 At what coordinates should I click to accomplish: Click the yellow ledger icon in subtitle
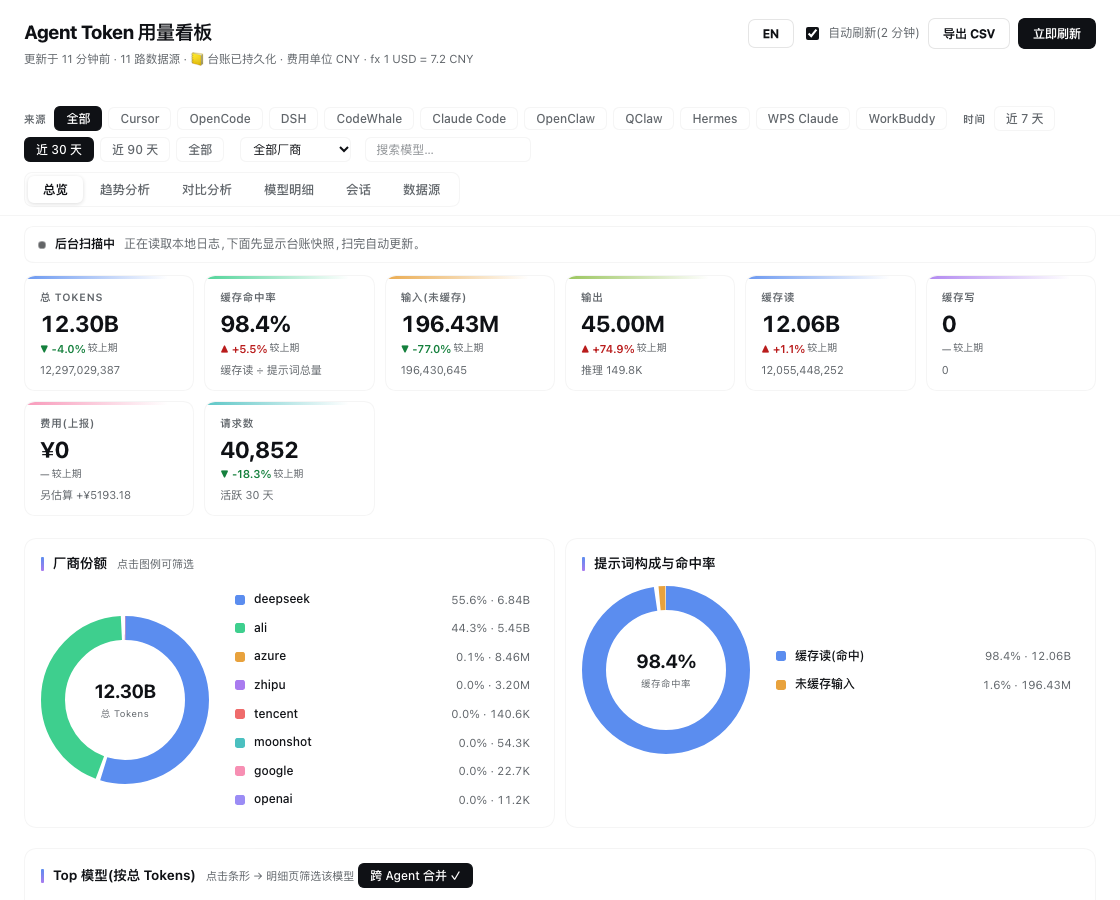[197, 59]
